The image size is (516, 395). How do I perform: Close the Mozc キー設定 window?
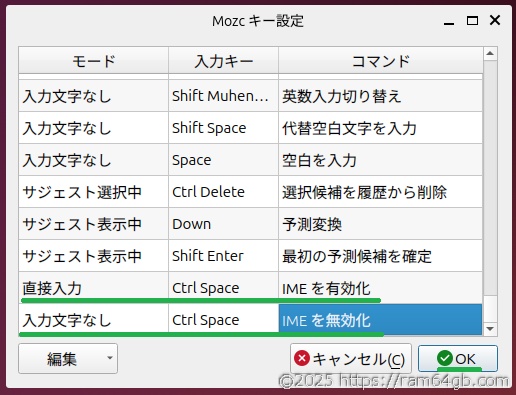495,20
